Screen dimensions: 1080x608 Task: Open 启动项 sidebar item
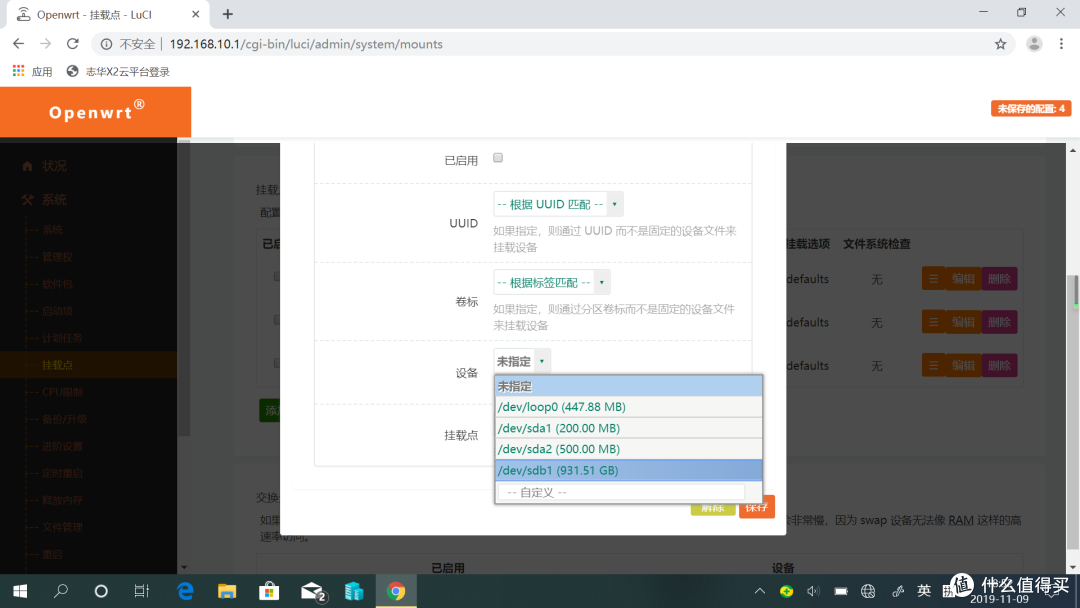(x=57, y=311)
